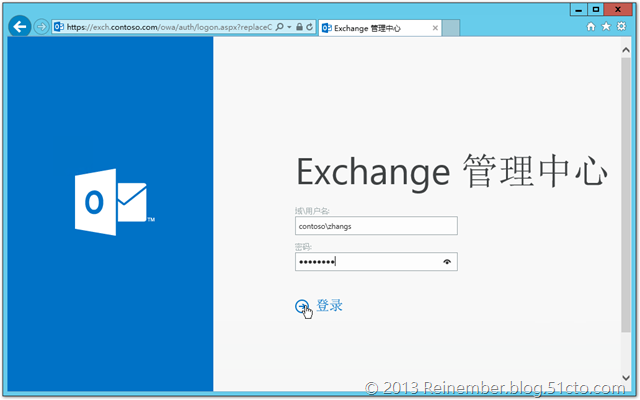Viewport: 640px width, 400px height.
Task: Click the 登录 sign-in link text
Action: 330,306
